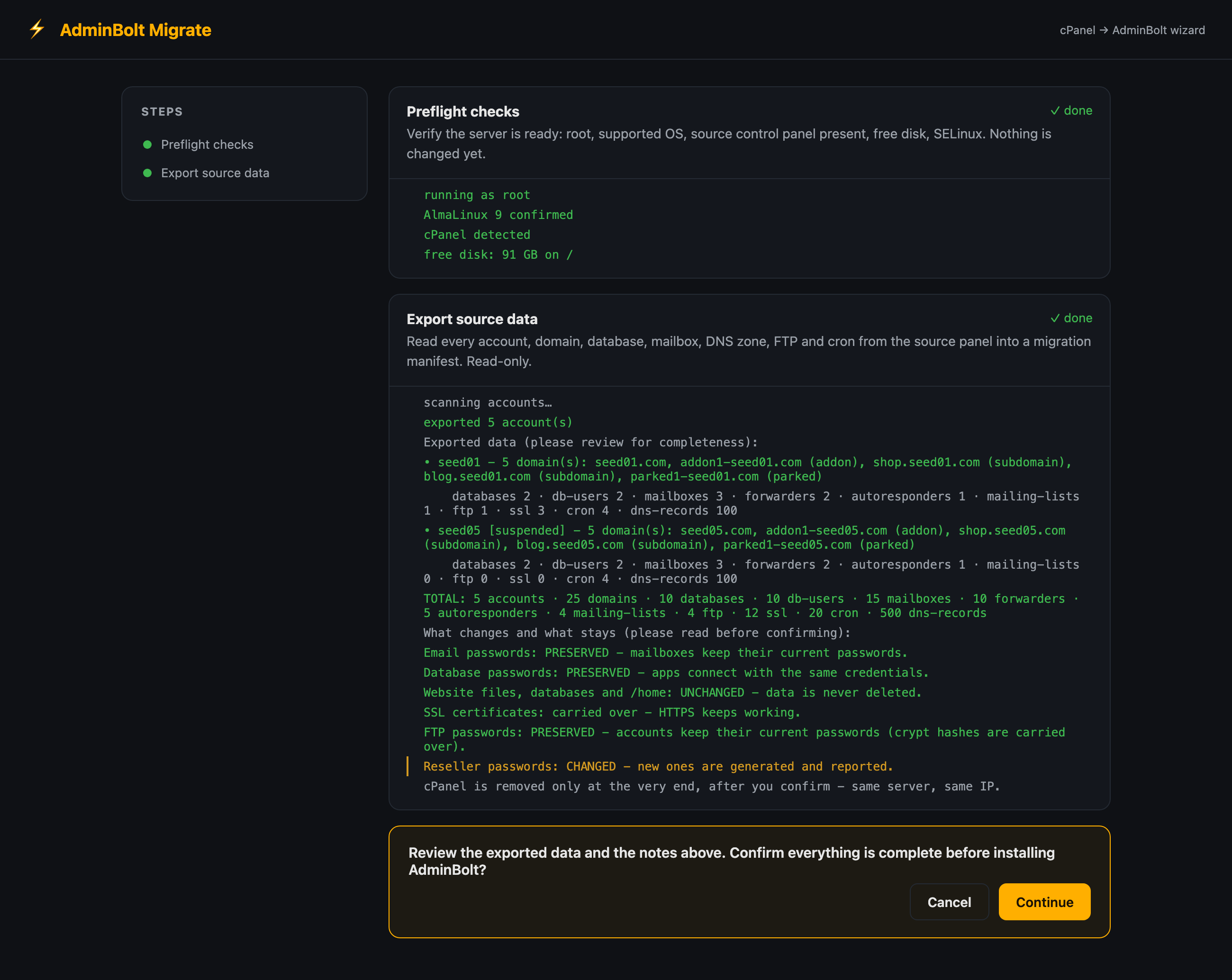Click the 'exported 5 account(s)' log line
Viewport: 1232px width, 980px height.
pyautogui.click(x=498, y=422)
